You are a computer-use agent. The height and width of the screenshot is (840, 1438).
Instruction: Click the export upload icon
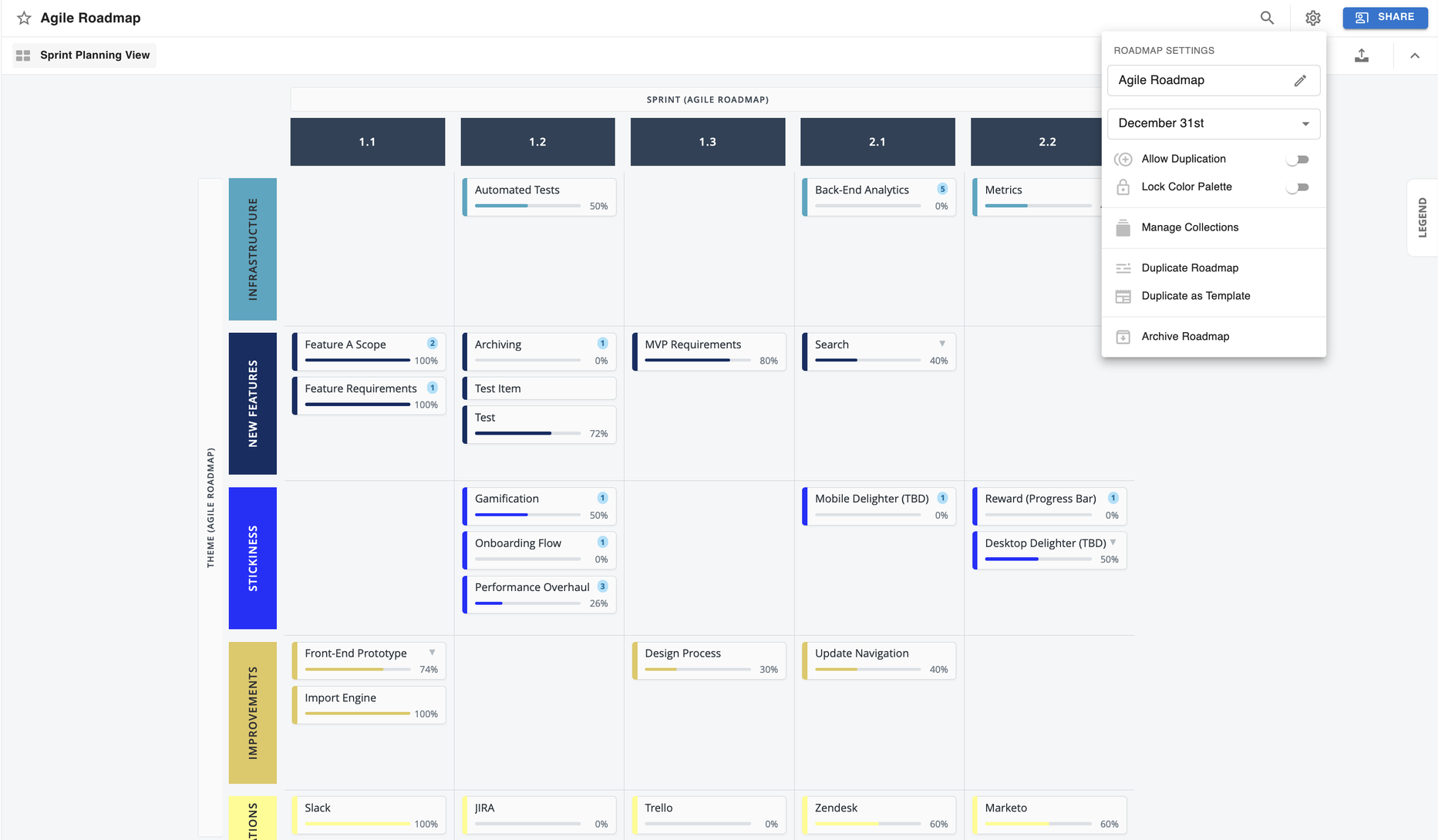(x=1362, y=55)
